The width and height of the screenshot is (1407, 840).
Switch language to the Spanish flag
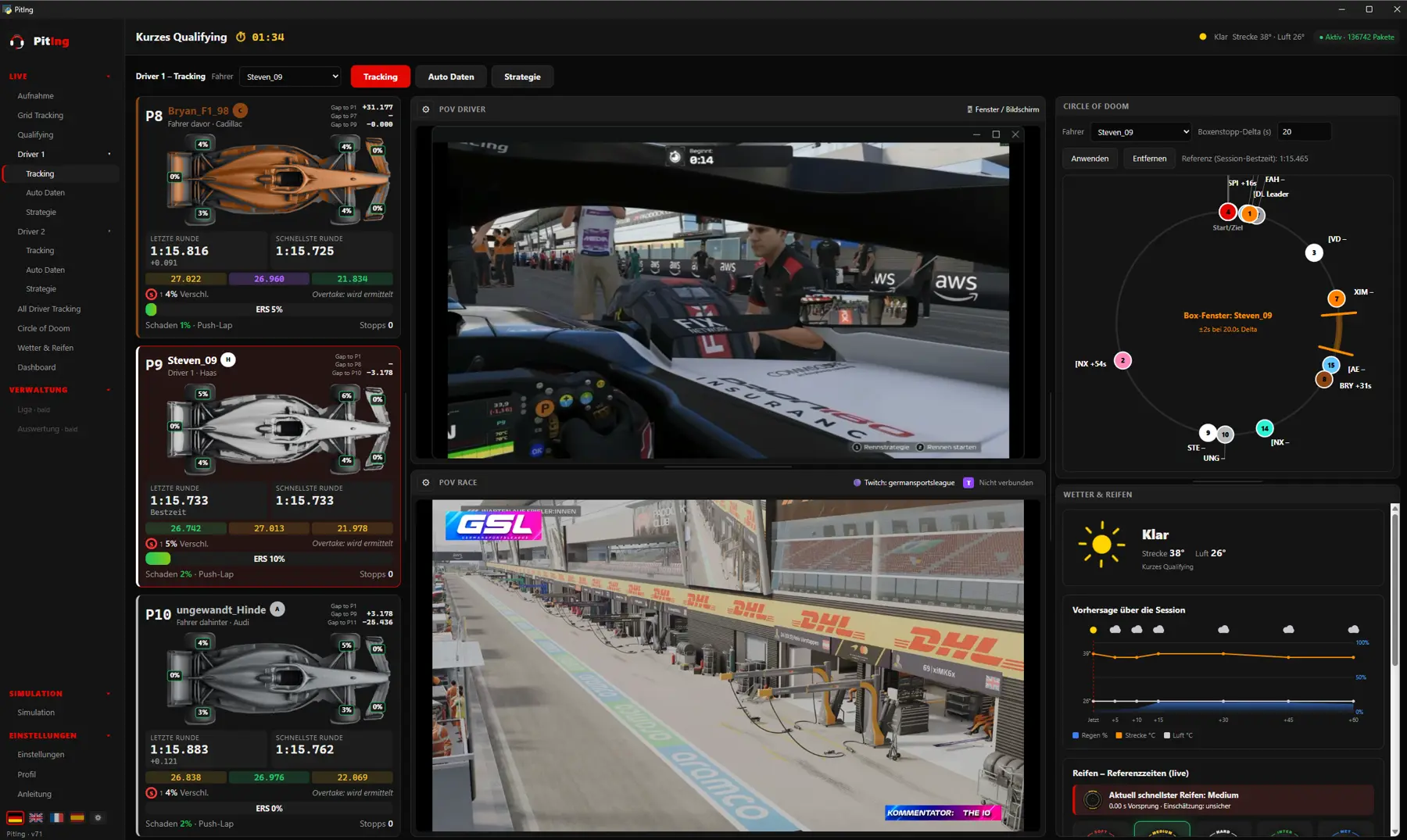[x=77, y=817]
